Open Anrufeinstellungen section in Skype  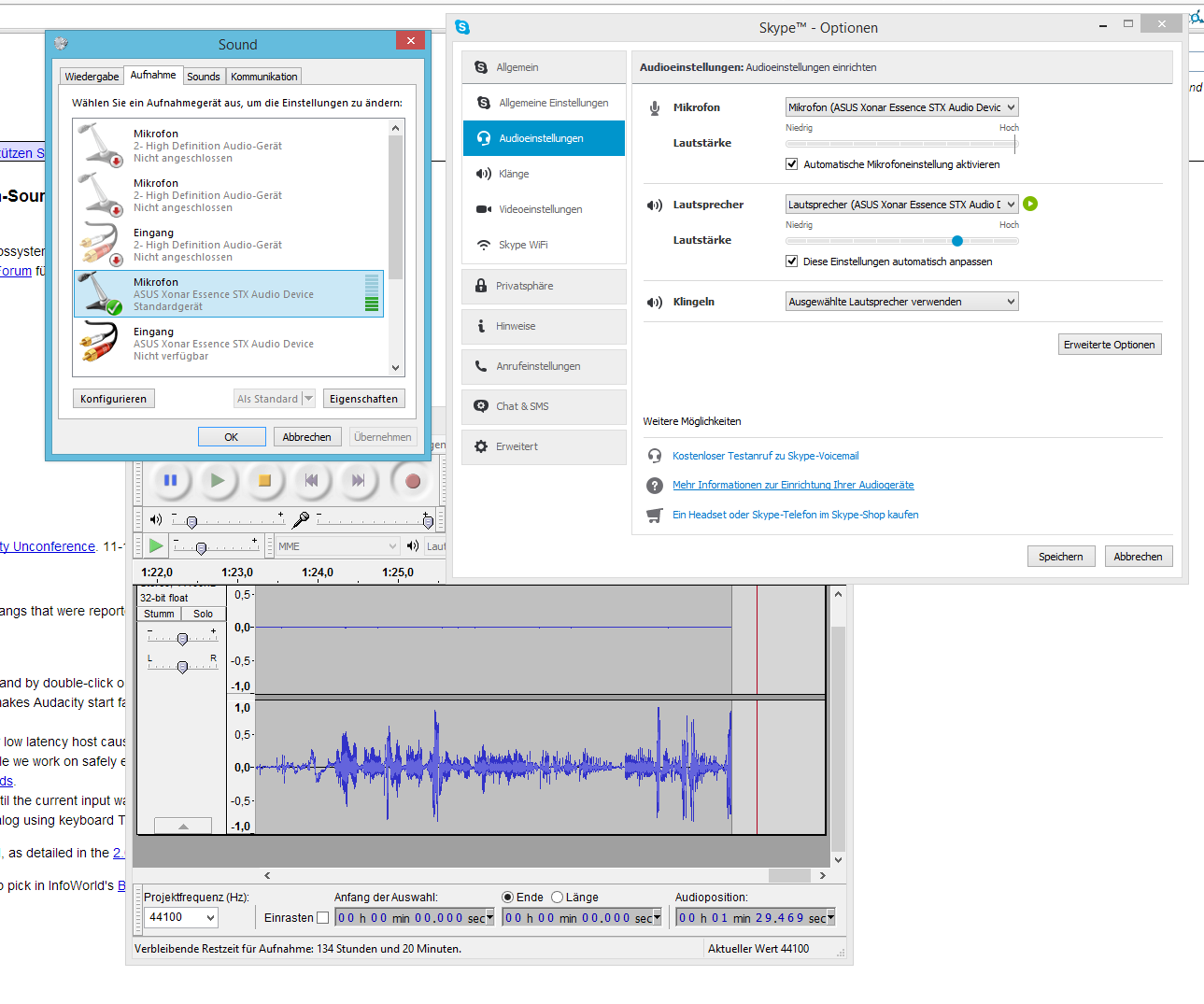(545, 366)
